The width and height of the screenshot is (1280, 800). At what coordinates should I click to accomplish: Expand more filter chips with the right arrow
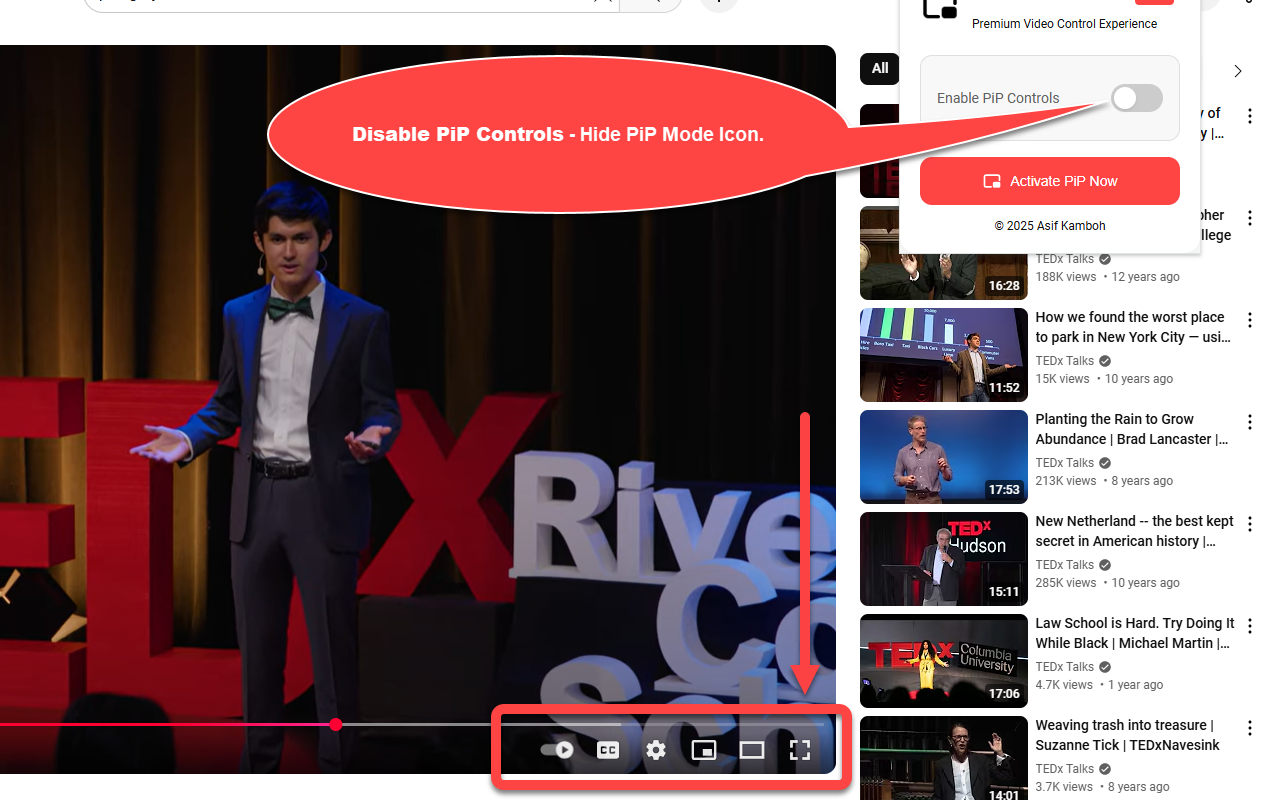click(1237, 71)
